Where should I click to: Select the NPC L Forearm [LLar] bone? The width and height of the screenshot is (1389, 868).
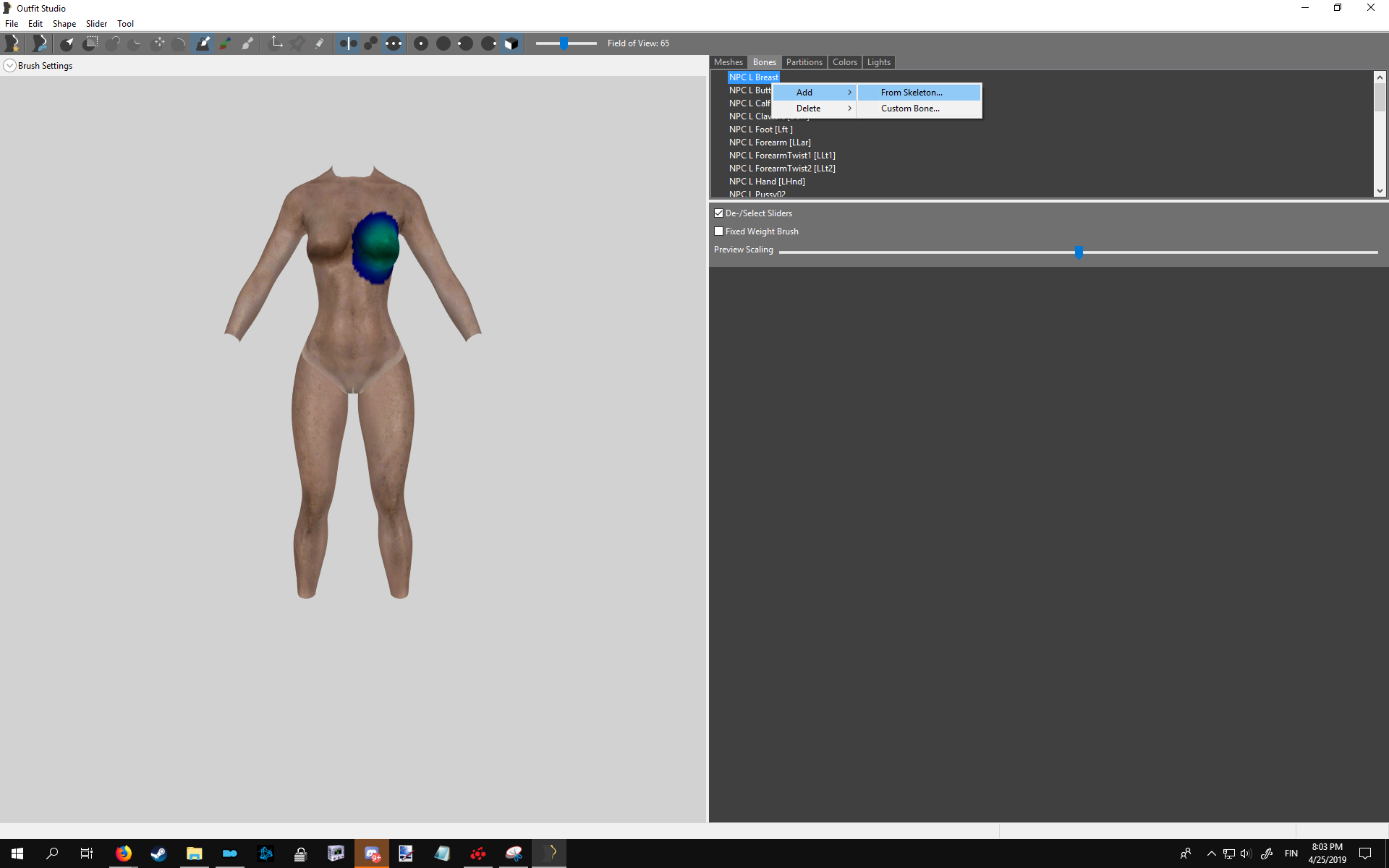point(770,142)
